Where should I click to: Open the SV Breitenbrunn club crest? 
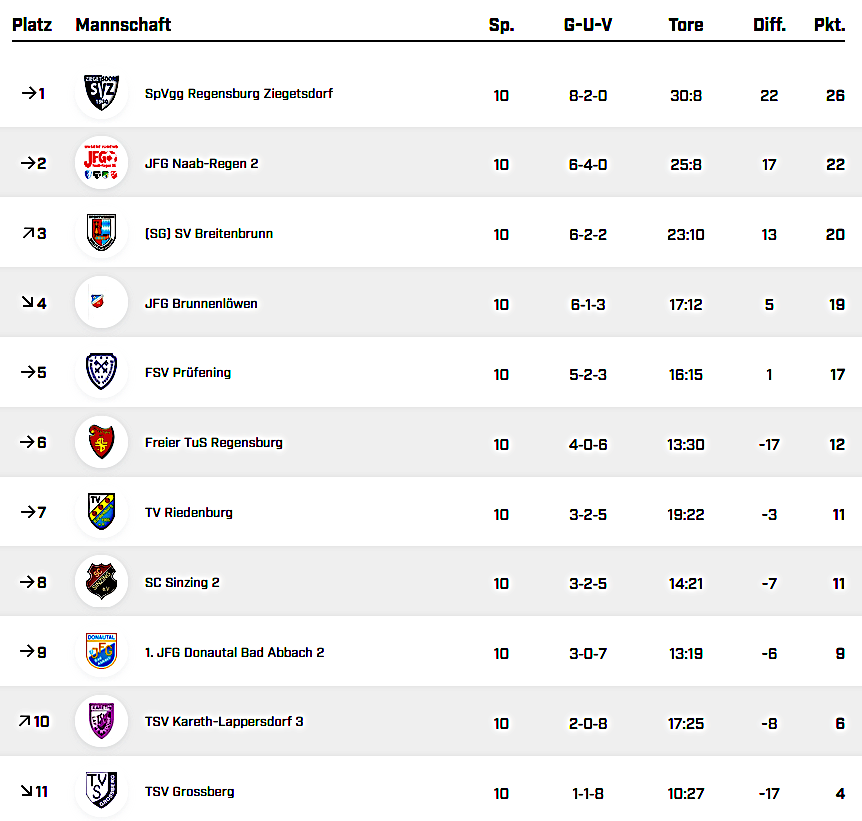101,233
